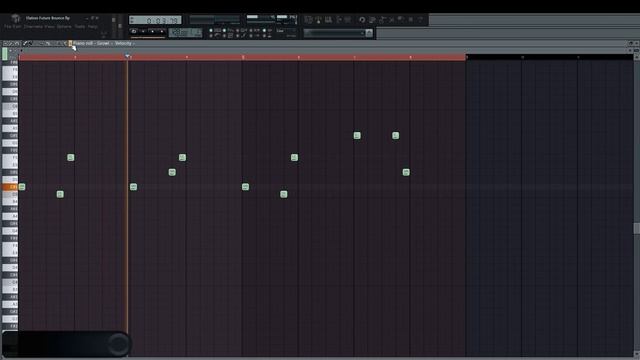This screenshot has height=360, width=640.
Task: Click the song time display
Action: click(x=155, y=20)
